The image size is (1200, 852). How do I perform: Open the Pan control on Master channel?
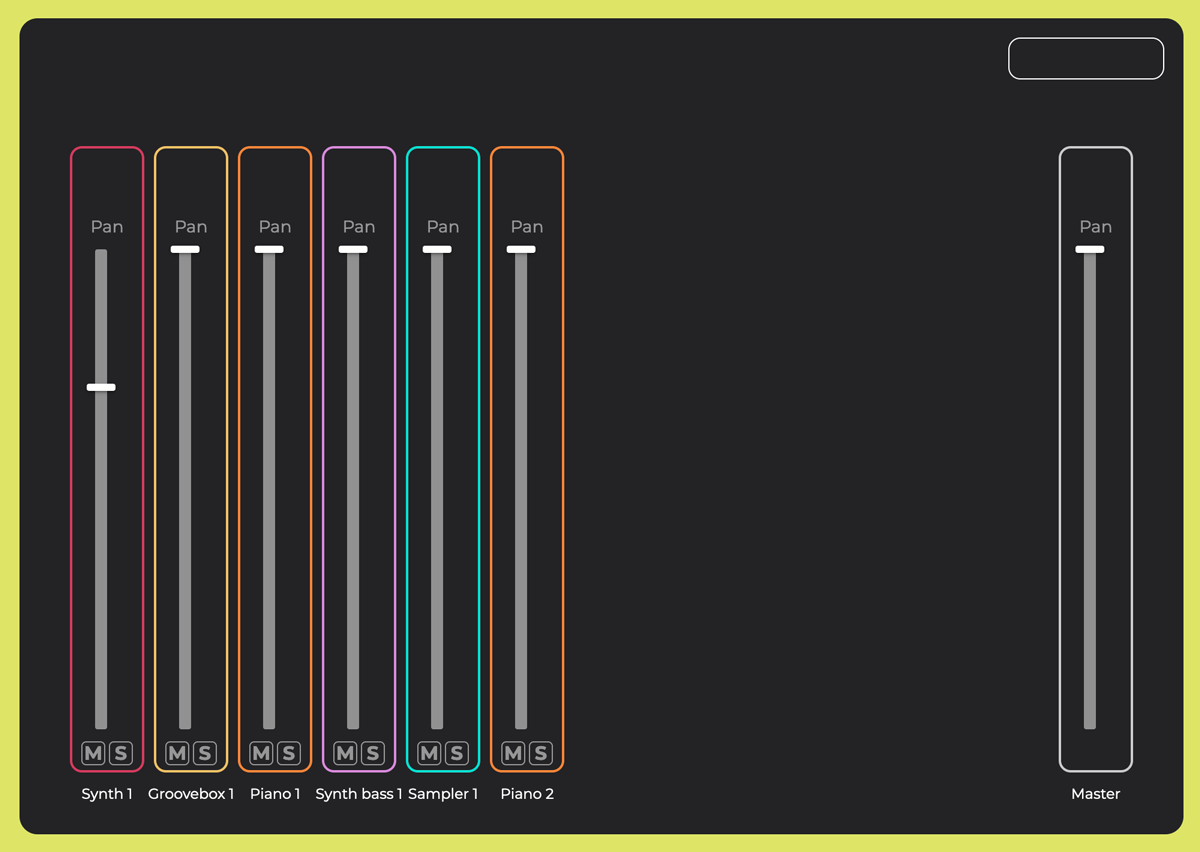pos(1096,227)
